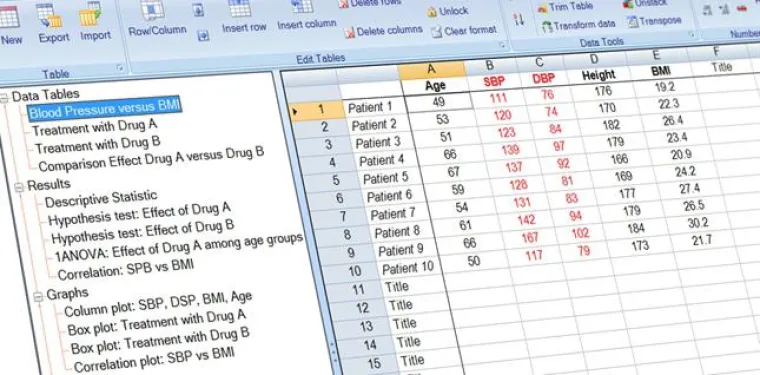The image size is (760, 375).
Task: Click the Transform data tool
Action: pyautogui.click(x=578, y=25)
